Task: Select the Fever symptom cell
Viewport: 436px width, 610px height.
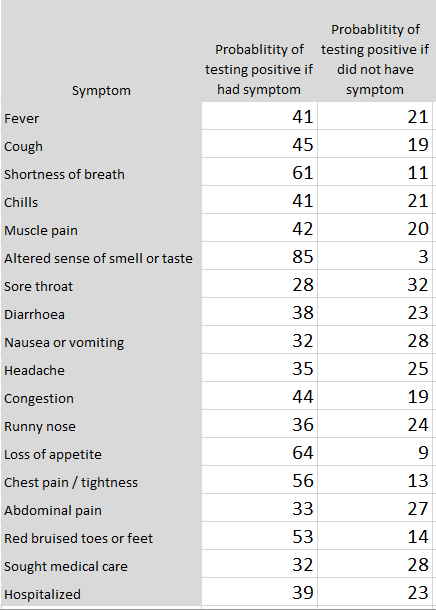Action: pyautogui.click(x=101, y=116)
